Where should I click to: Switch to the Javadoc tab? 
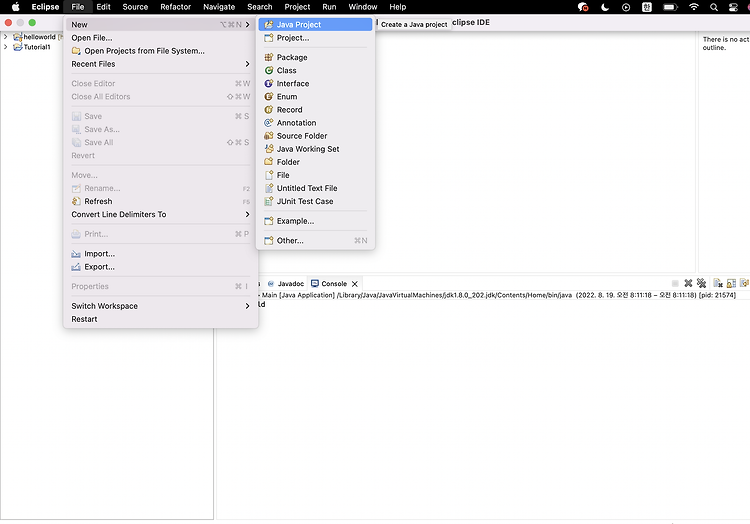(286, 284)
